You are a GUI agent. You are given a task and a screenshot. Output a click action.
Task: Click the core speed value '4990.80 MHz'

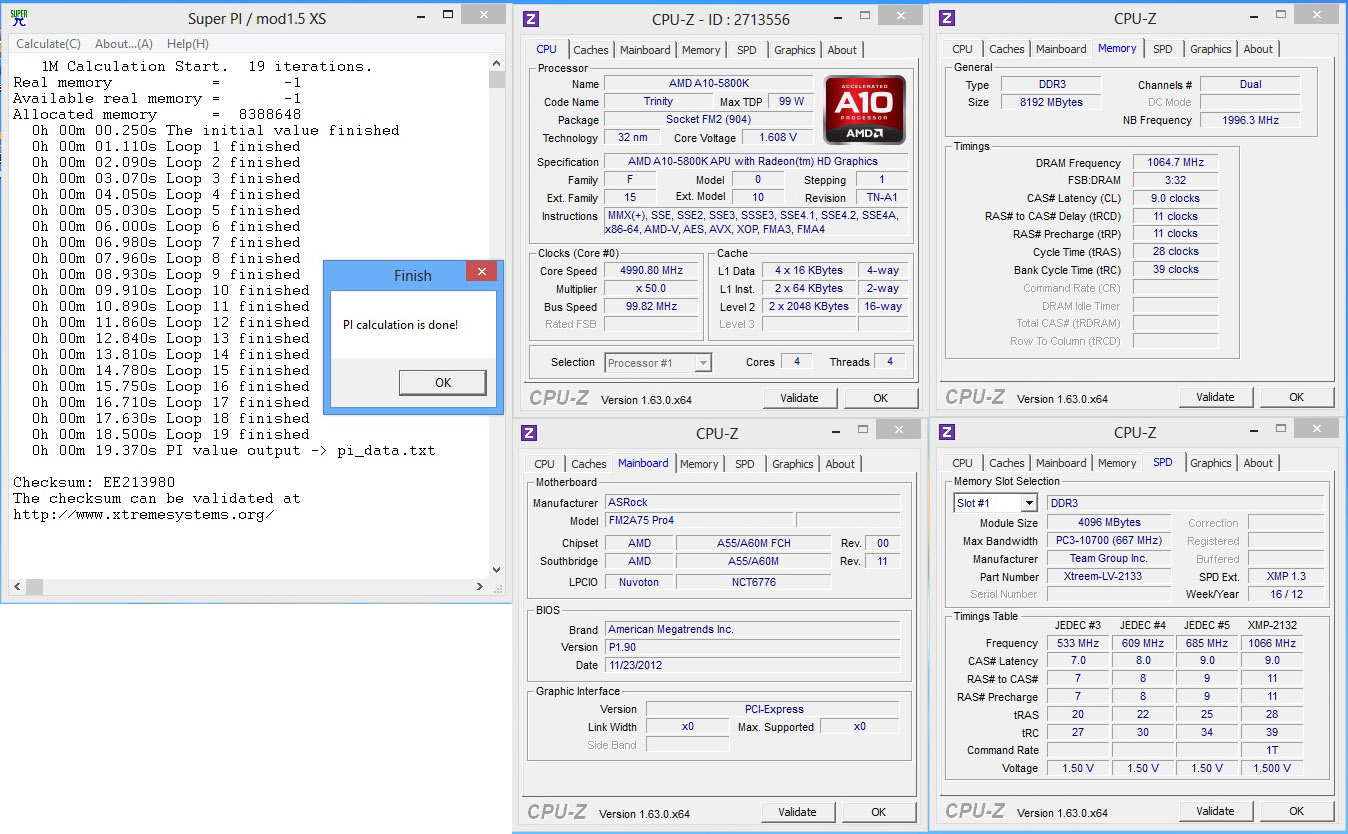652,271
